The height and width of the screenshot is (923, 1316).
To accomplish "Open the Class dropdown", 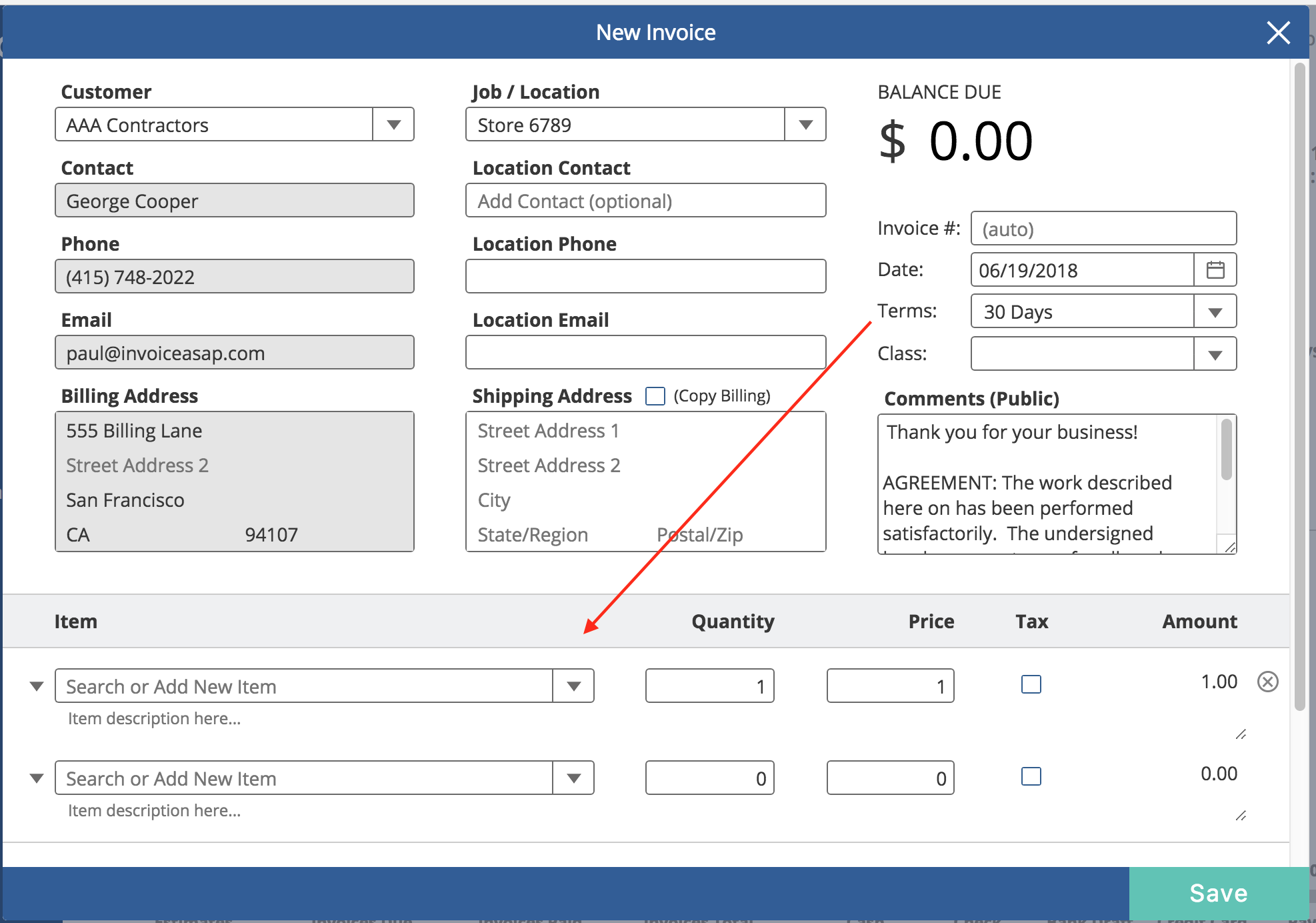I will (1215, 353).
